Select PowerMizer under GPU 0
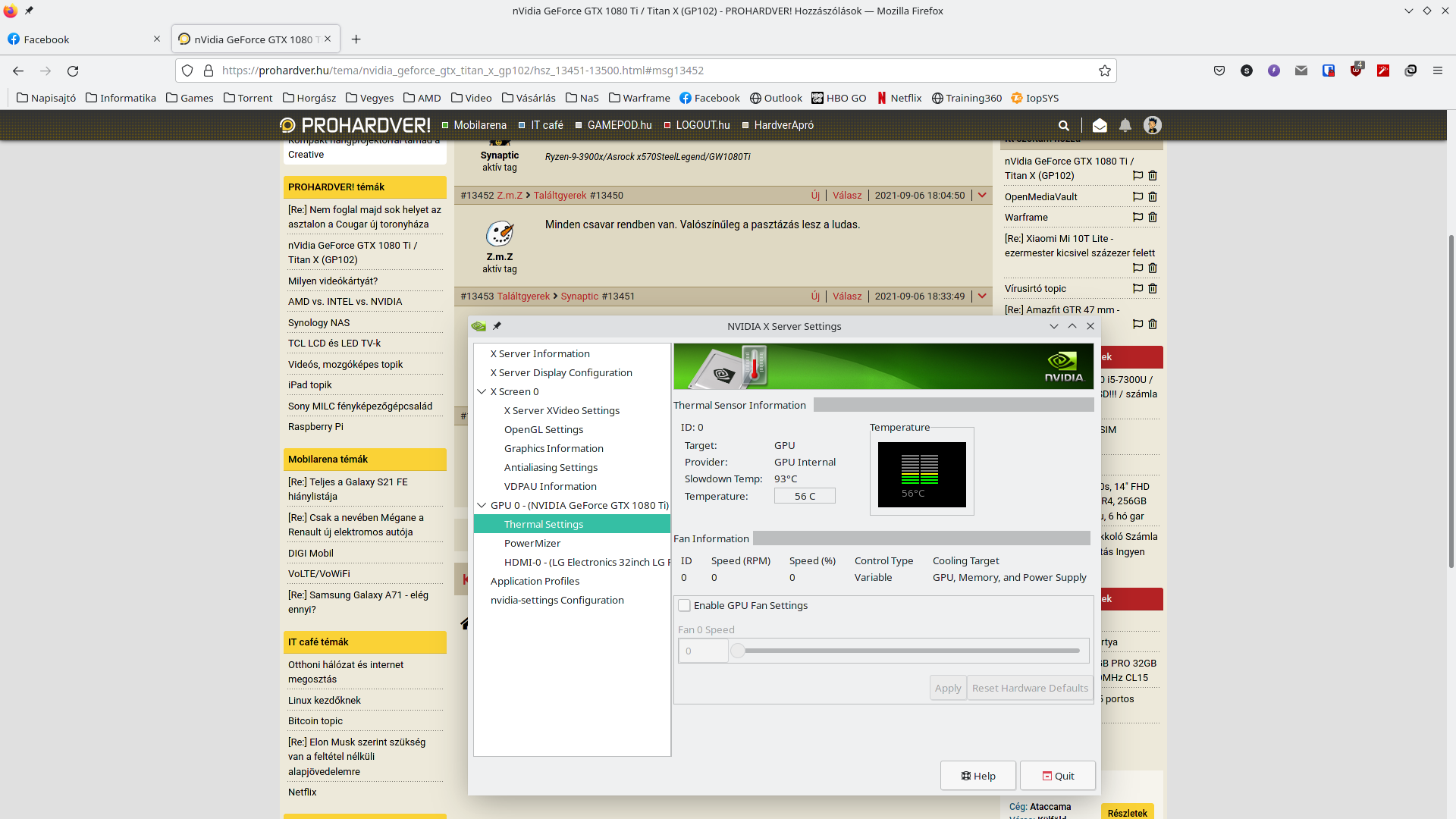Viewport: 1456px width, 819px height. (532, 543)
